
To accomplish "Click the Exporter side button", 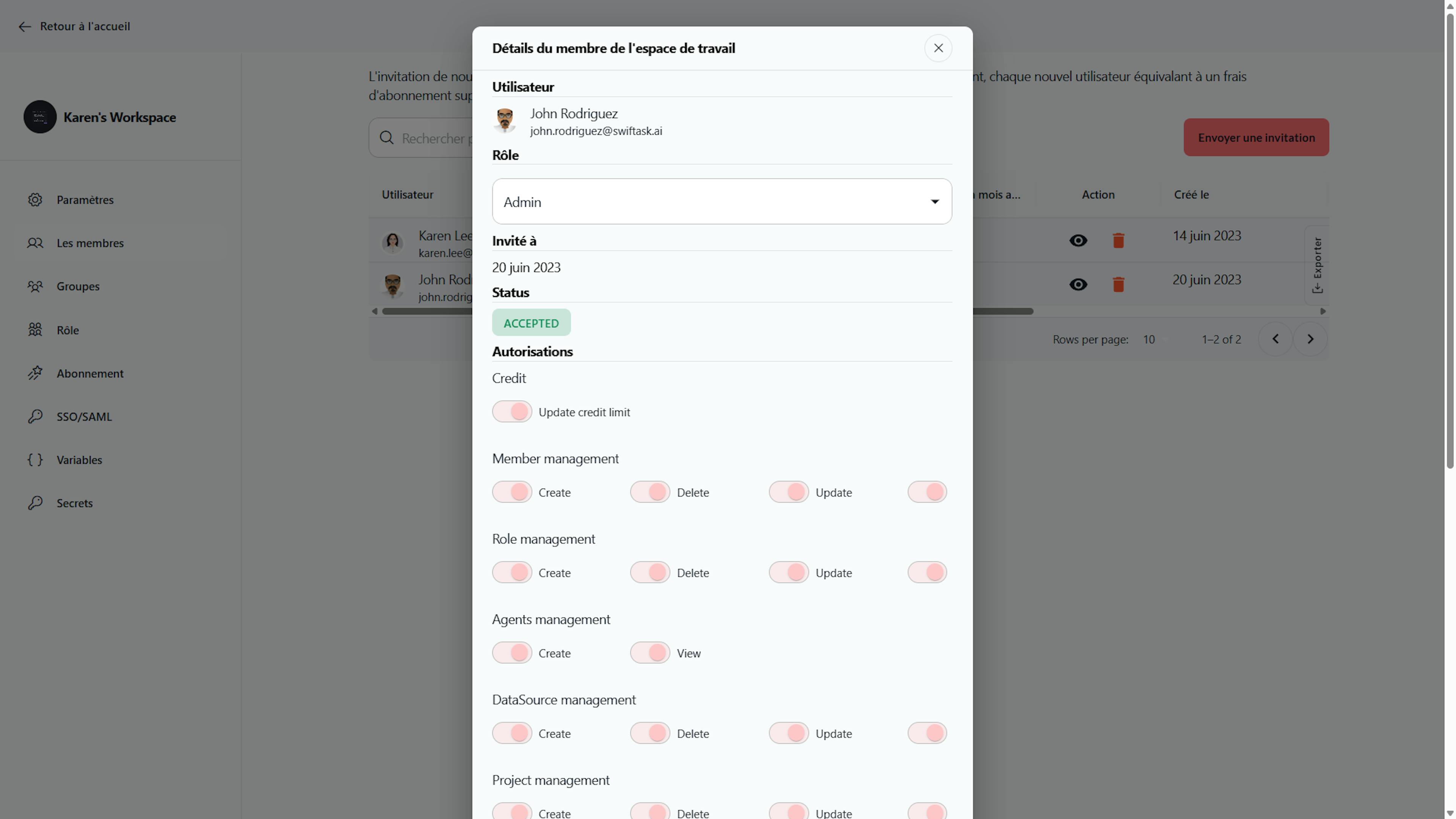I will pyautogui.click(x=1317, y=265).
